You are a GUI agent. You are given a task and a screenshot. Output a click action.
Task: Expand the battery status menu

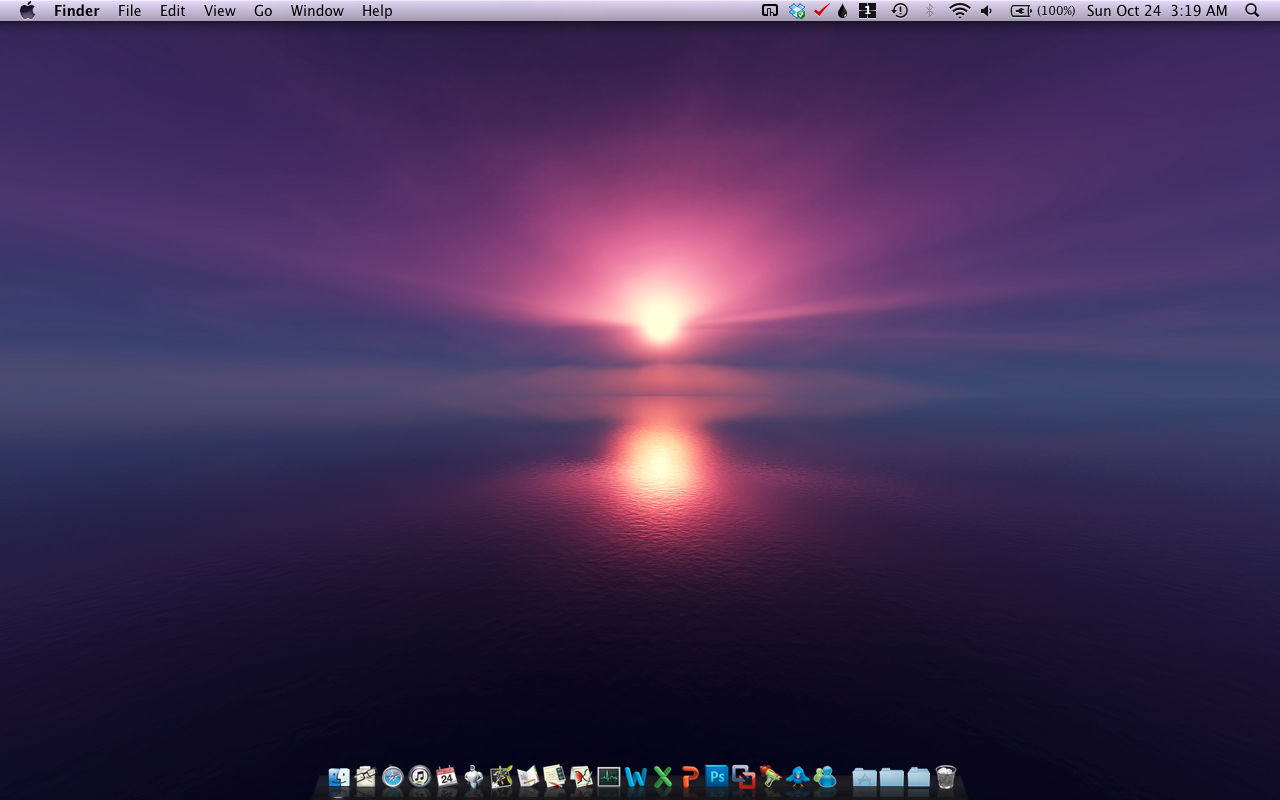point(1042,11)
